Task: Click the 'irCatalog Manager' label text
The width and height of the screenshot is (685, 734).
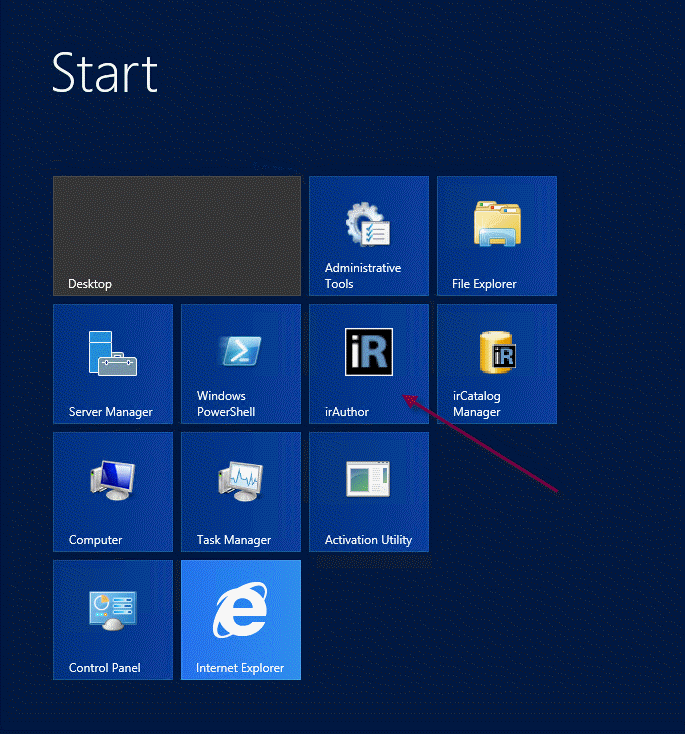Action: (477, 404)
